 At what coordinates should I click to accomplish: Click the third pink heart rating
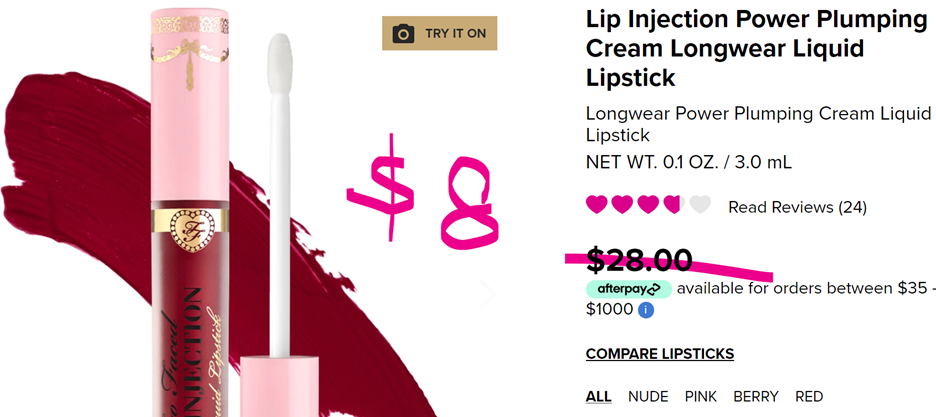click(648, 205)
